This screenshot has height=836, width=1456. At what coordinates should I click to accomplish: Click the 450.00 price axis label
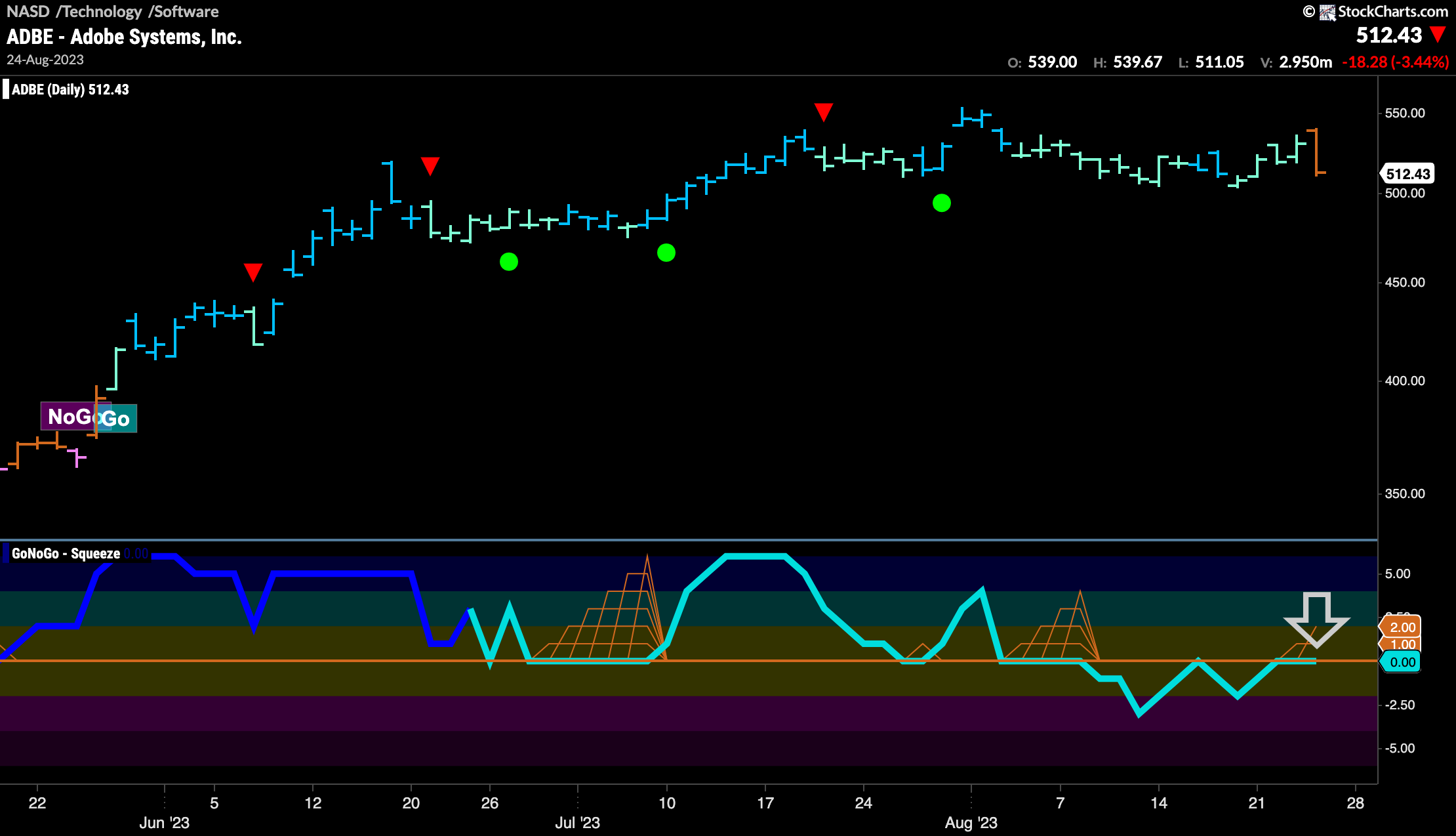pyautogui.click(x=1405, y=283)
